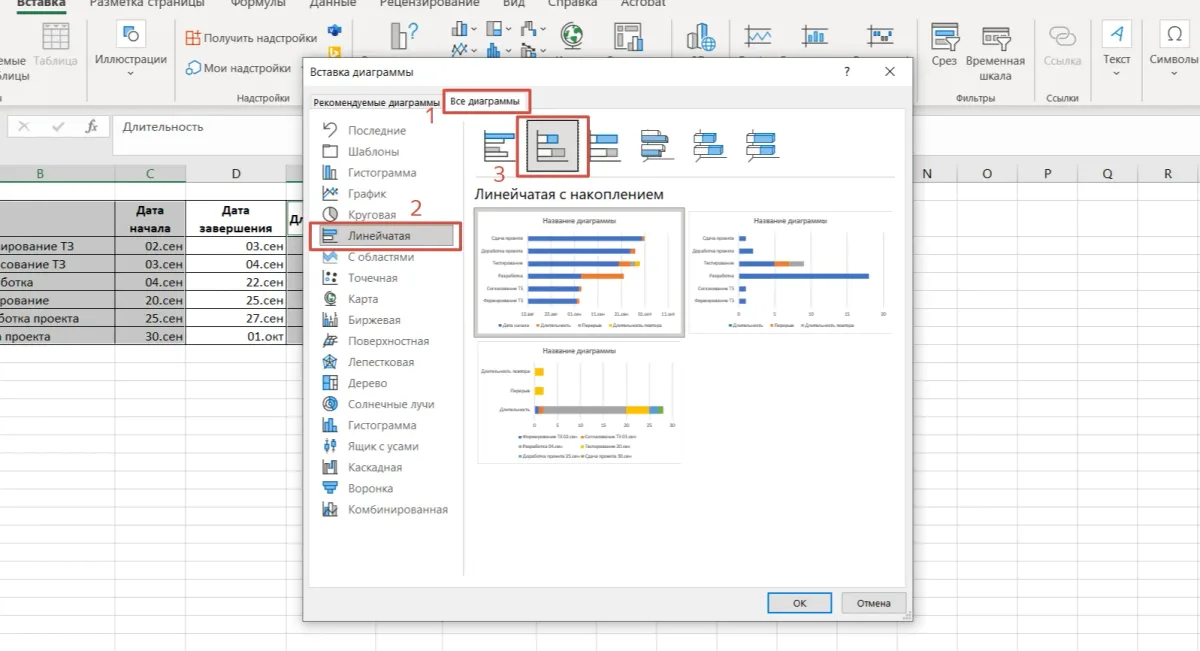
Task: Select Круговая chart type in list
Action: [x=371, y=215]
